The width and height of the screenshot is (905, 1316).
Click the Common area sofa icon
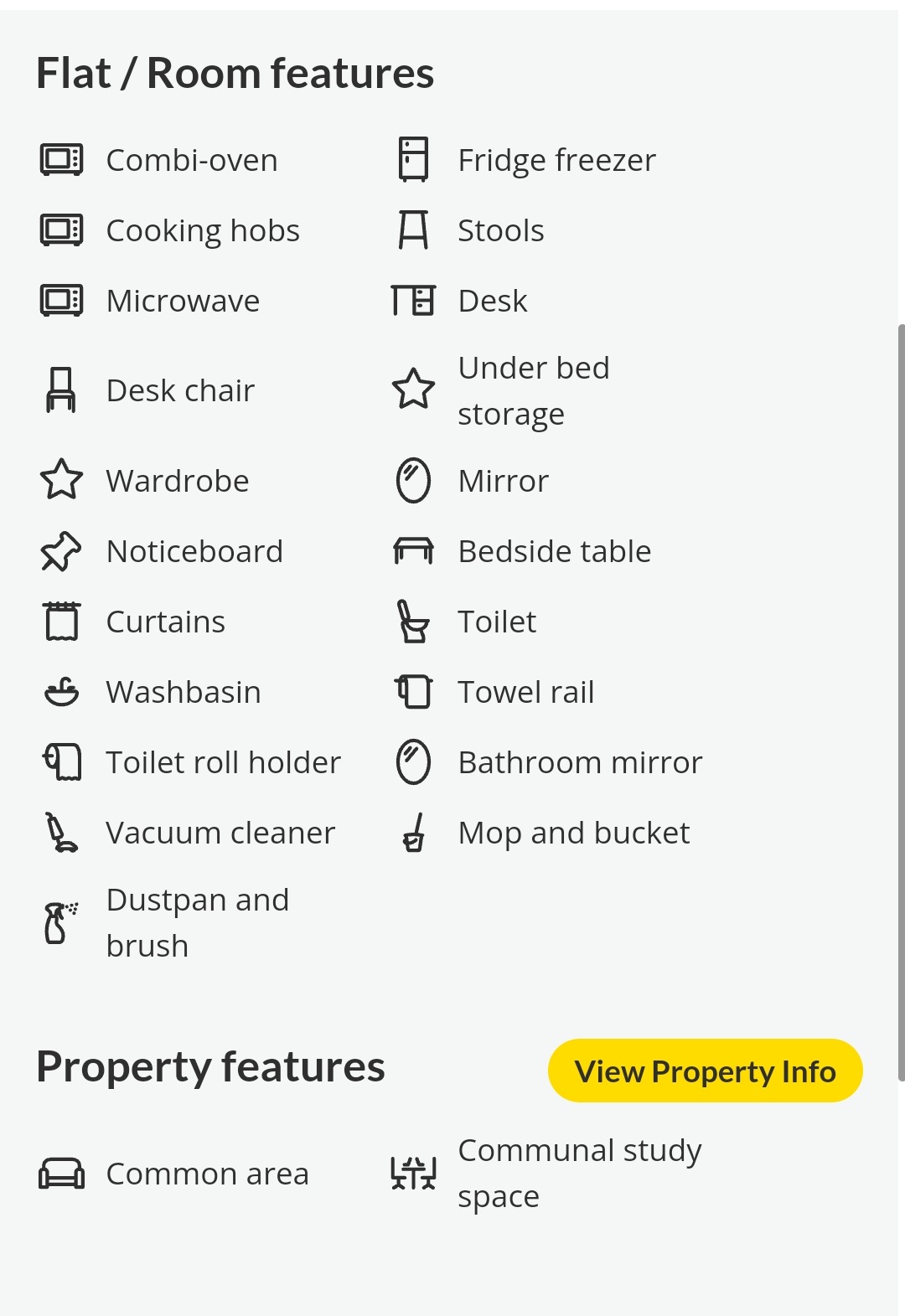click(61, 1174)
